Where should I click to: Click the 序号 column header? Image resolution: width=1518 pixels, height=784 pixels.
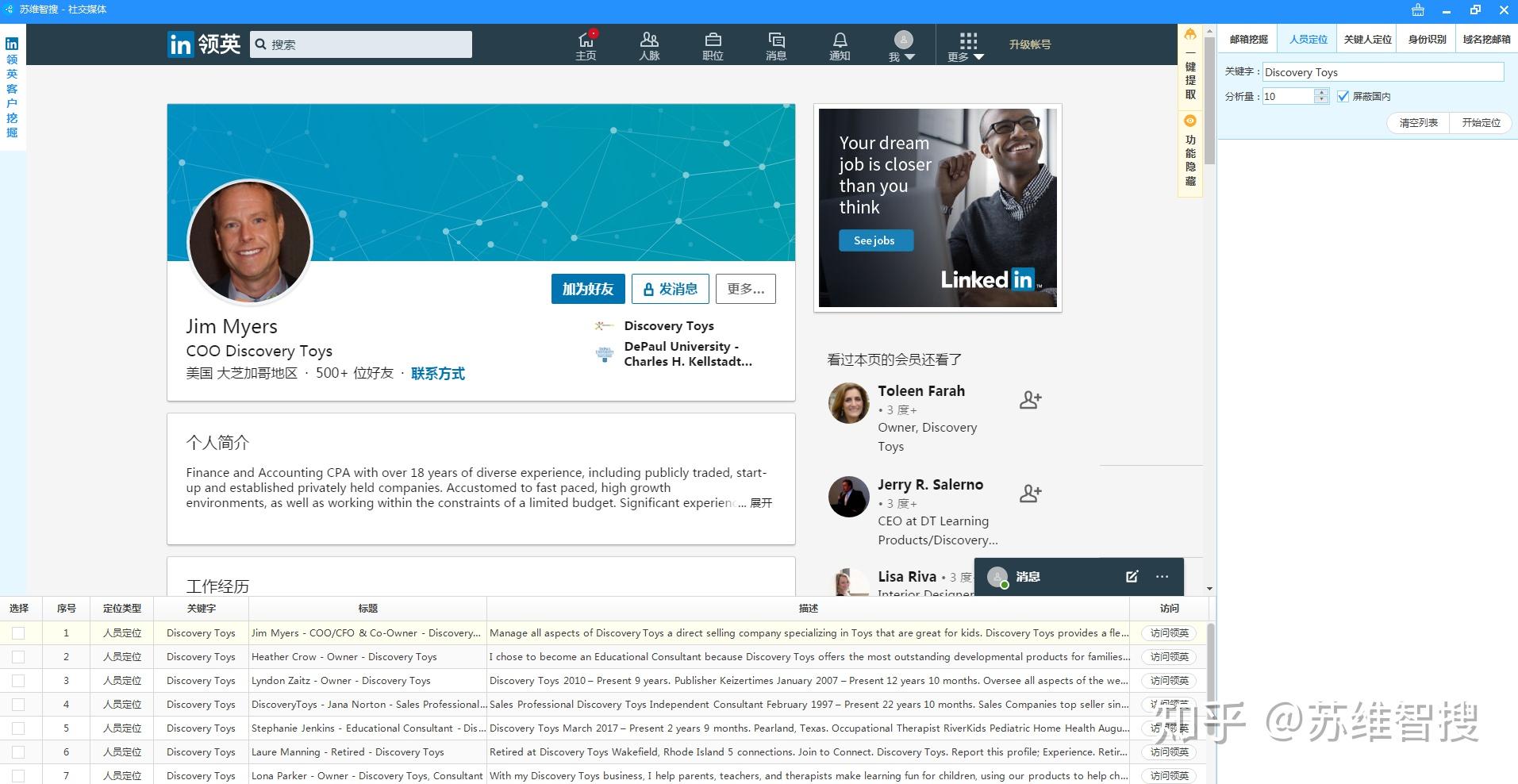tap(67, 609)
